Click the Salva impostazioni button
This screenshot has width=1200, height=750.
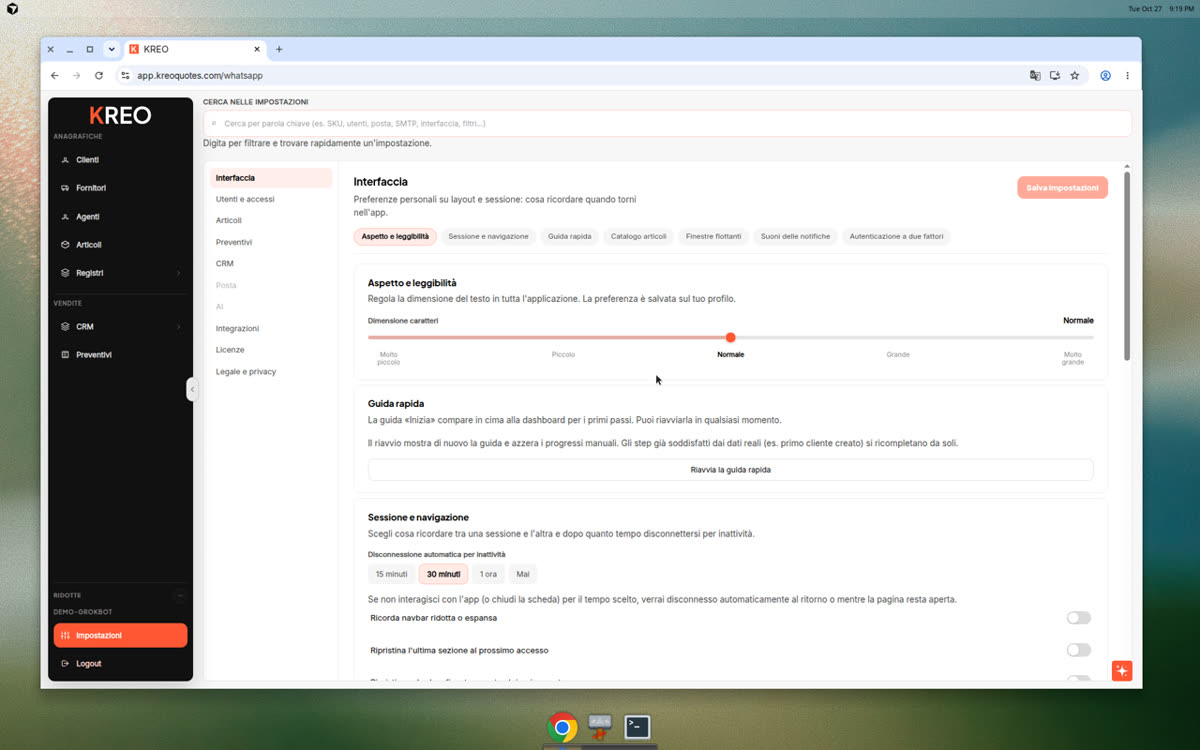[1062, 188]
